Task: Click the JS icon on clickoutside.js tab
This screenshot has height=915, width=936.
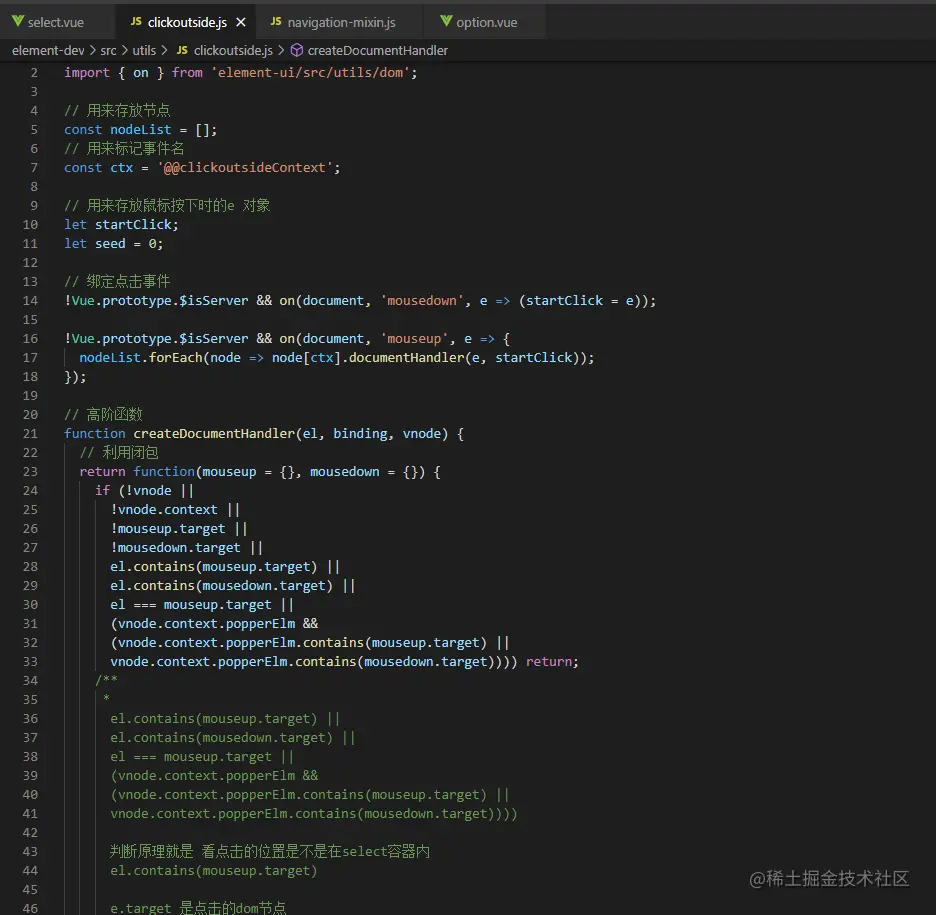Action: (136, 21)
